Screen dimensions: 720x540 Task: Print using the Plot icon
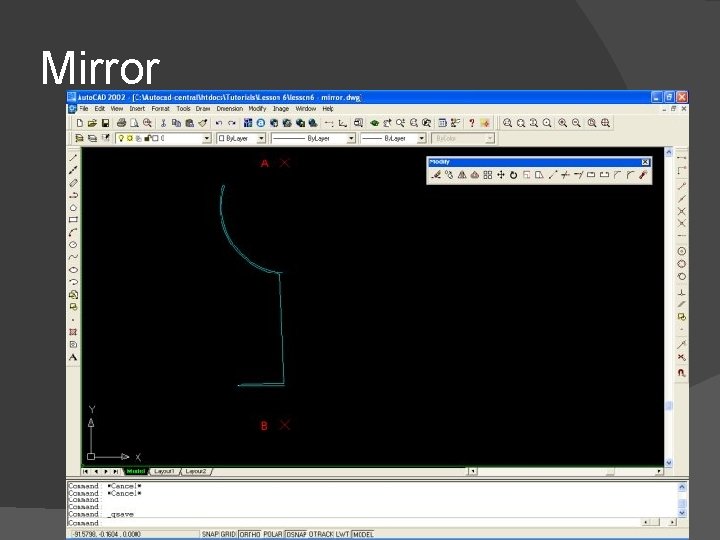(121, 123)
